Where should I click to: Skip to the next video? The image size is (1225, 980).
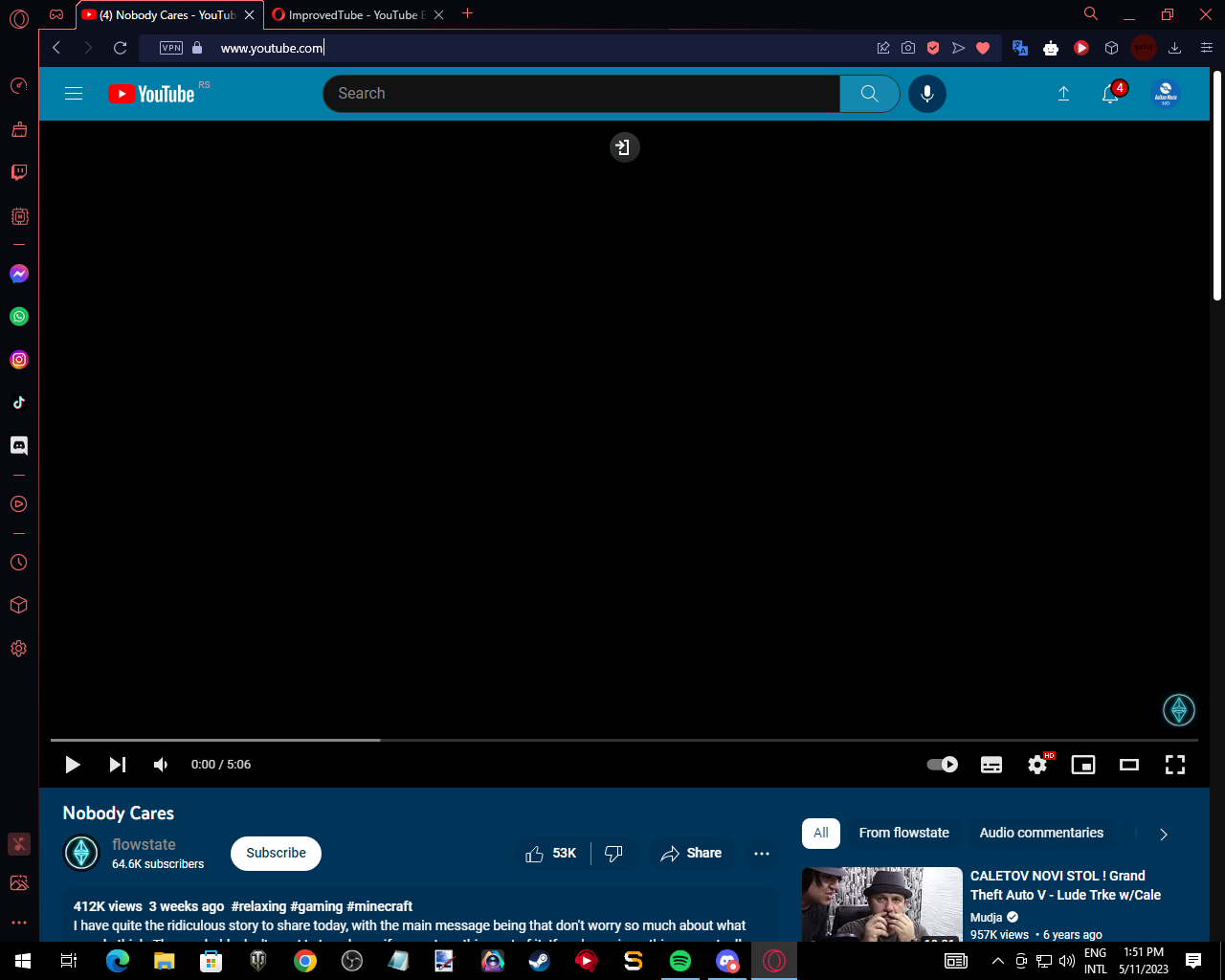click(117, 765)
